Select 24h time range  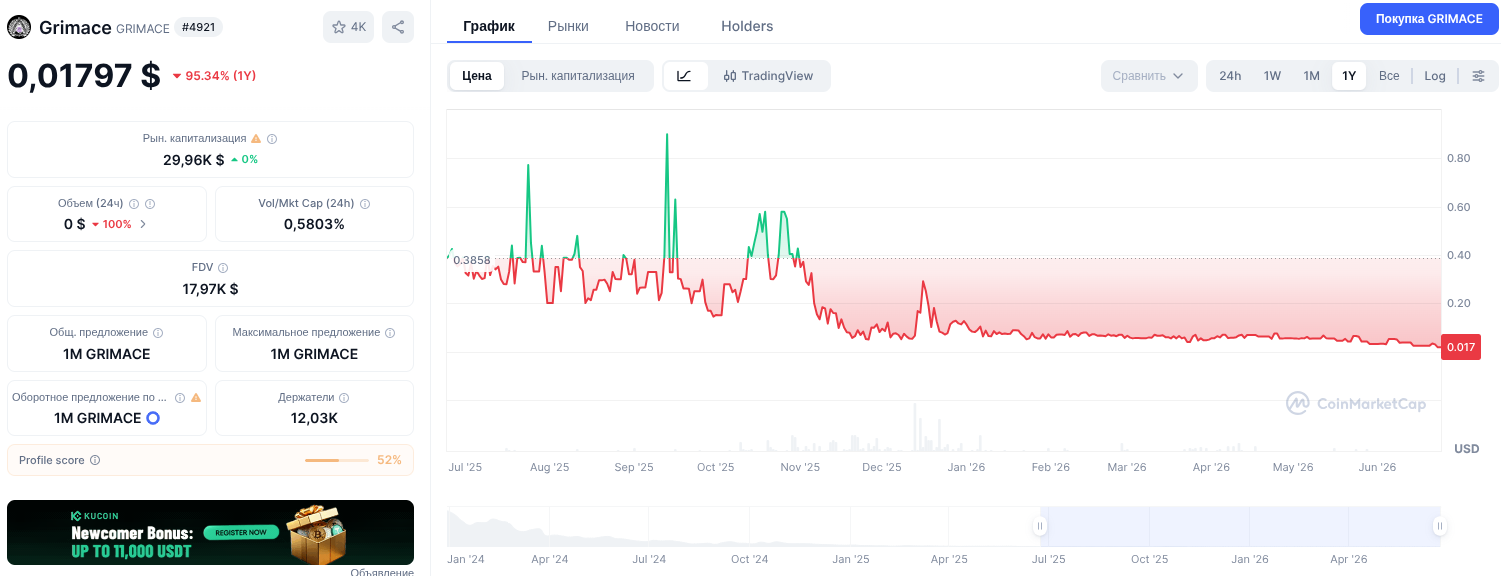point(1230,76)
